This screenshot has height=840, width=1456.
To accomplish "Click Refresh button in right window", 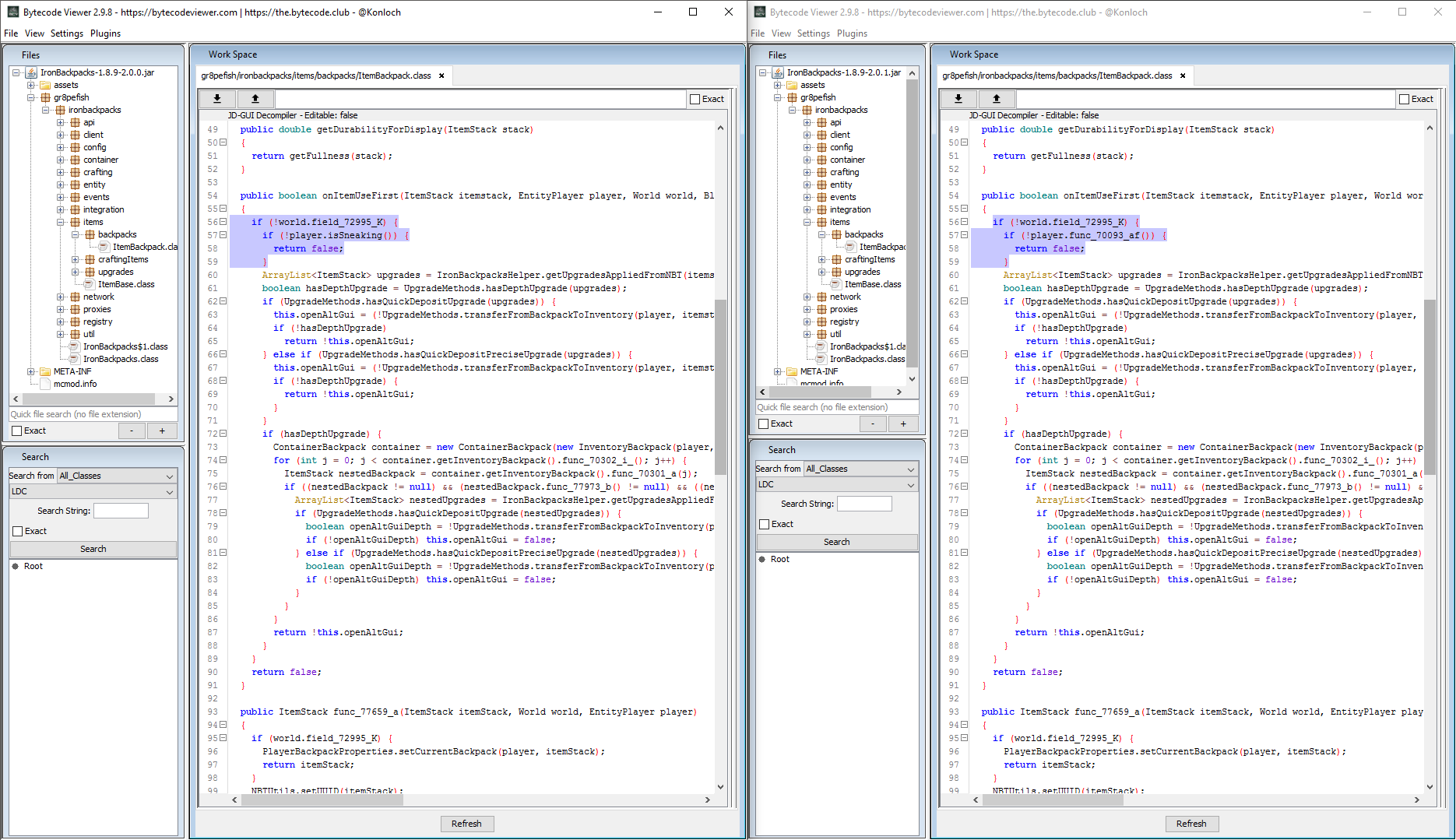I will click(x=1191, y=824).
